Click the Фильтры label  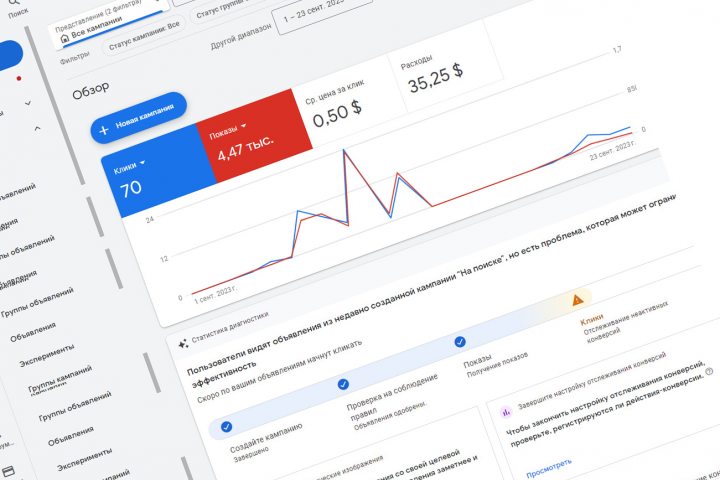click(74, 57)
